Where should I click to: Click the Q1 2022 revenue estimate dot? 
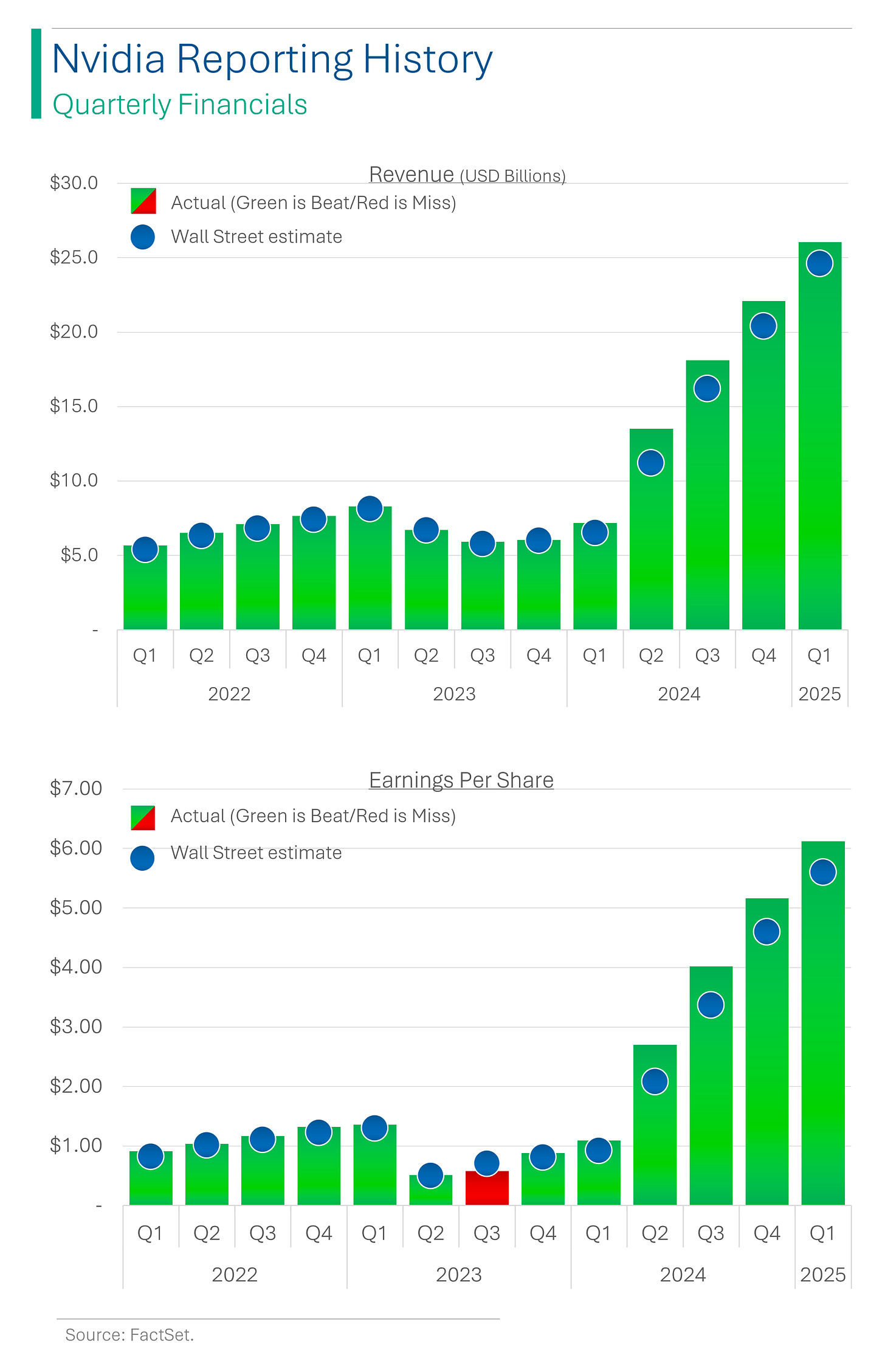click(x=145, y=550)
